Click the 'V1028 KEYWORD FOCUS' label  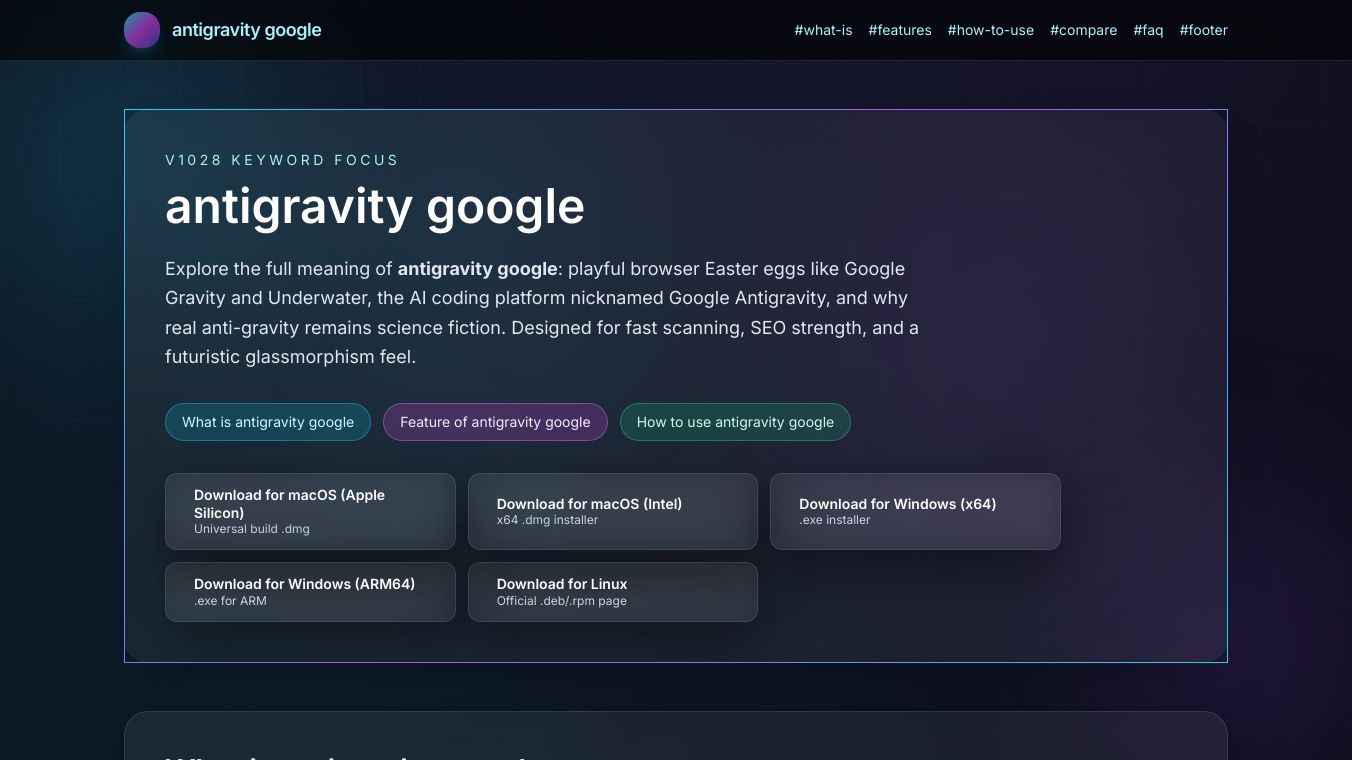pos(282,160)
